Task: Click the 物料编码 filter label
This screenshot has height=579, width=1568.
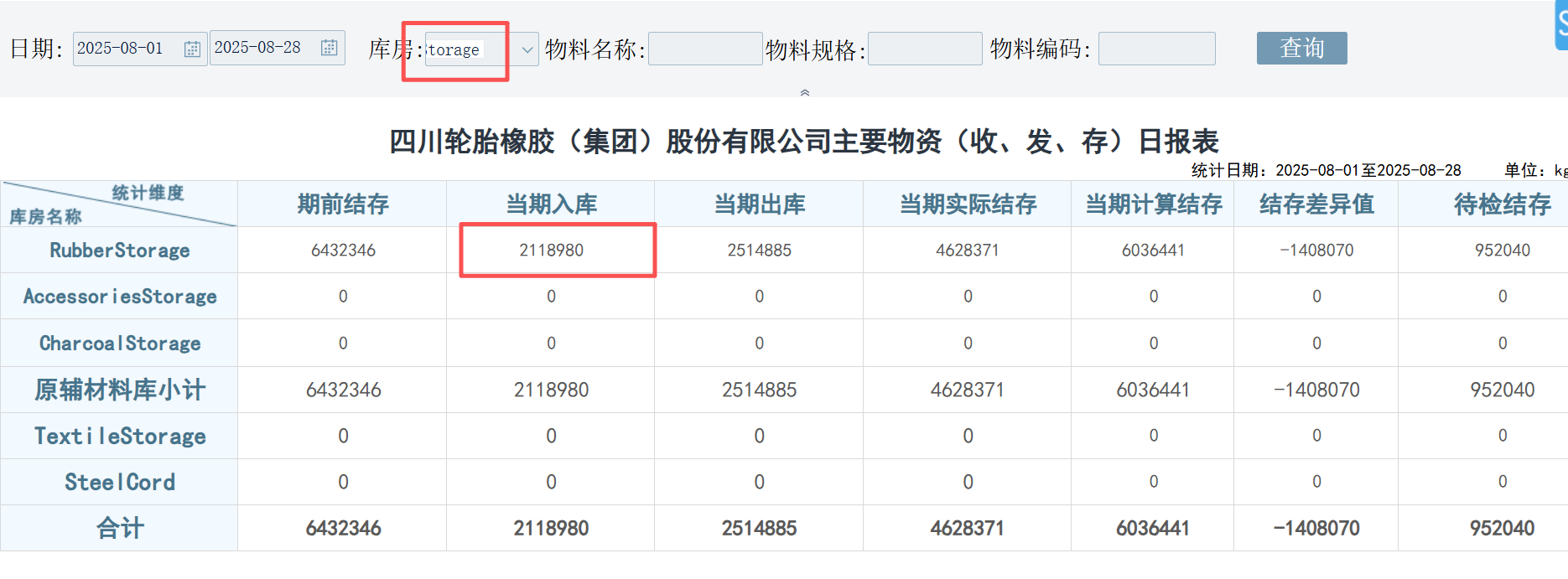Action: 1040,49
